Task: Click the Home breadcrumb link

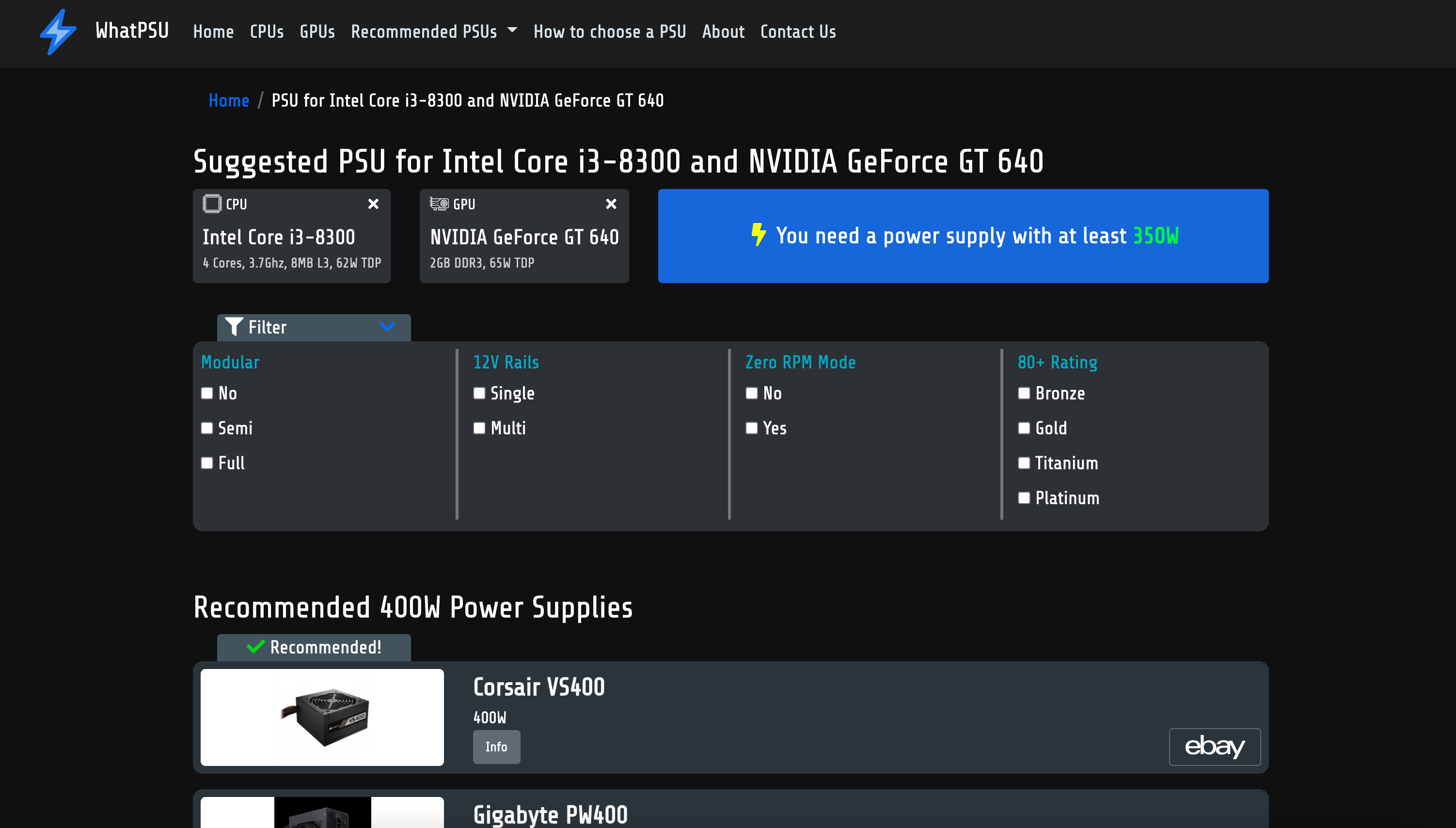Action: point(229,101)
